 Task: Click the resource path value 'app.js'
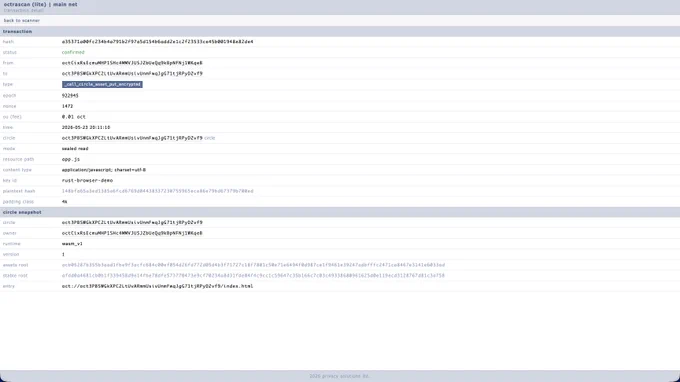tap(71, 159)
